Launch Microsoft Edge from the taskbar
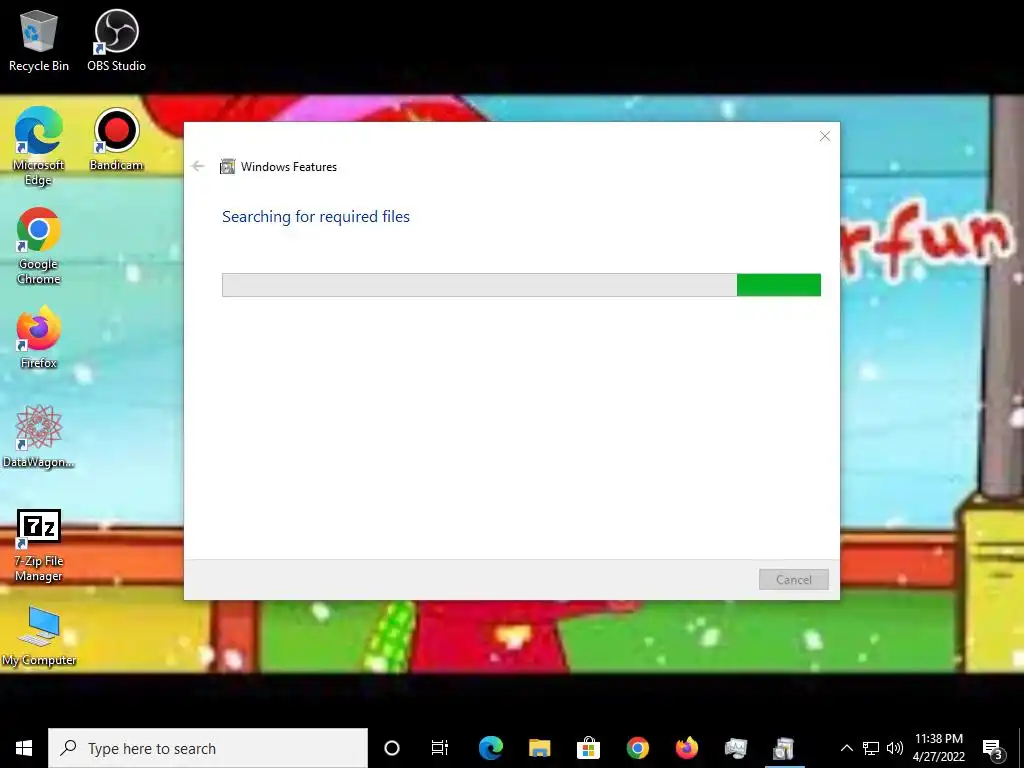This screenshot has height=768, width=1024. tap(490, 748)
